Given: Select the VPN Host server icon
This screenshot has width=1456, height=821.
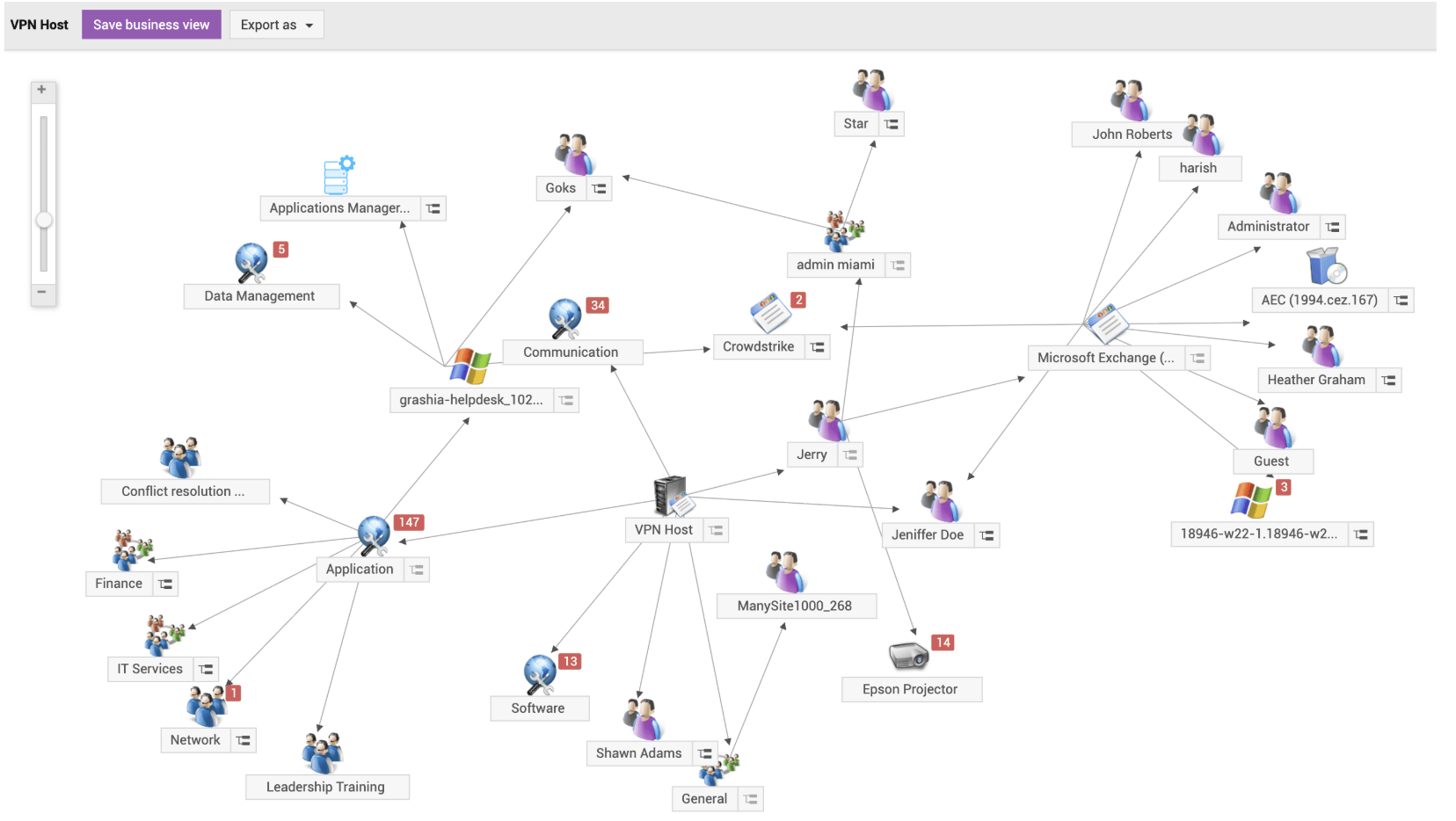Looking at the screenshot, I should [673, 497].
